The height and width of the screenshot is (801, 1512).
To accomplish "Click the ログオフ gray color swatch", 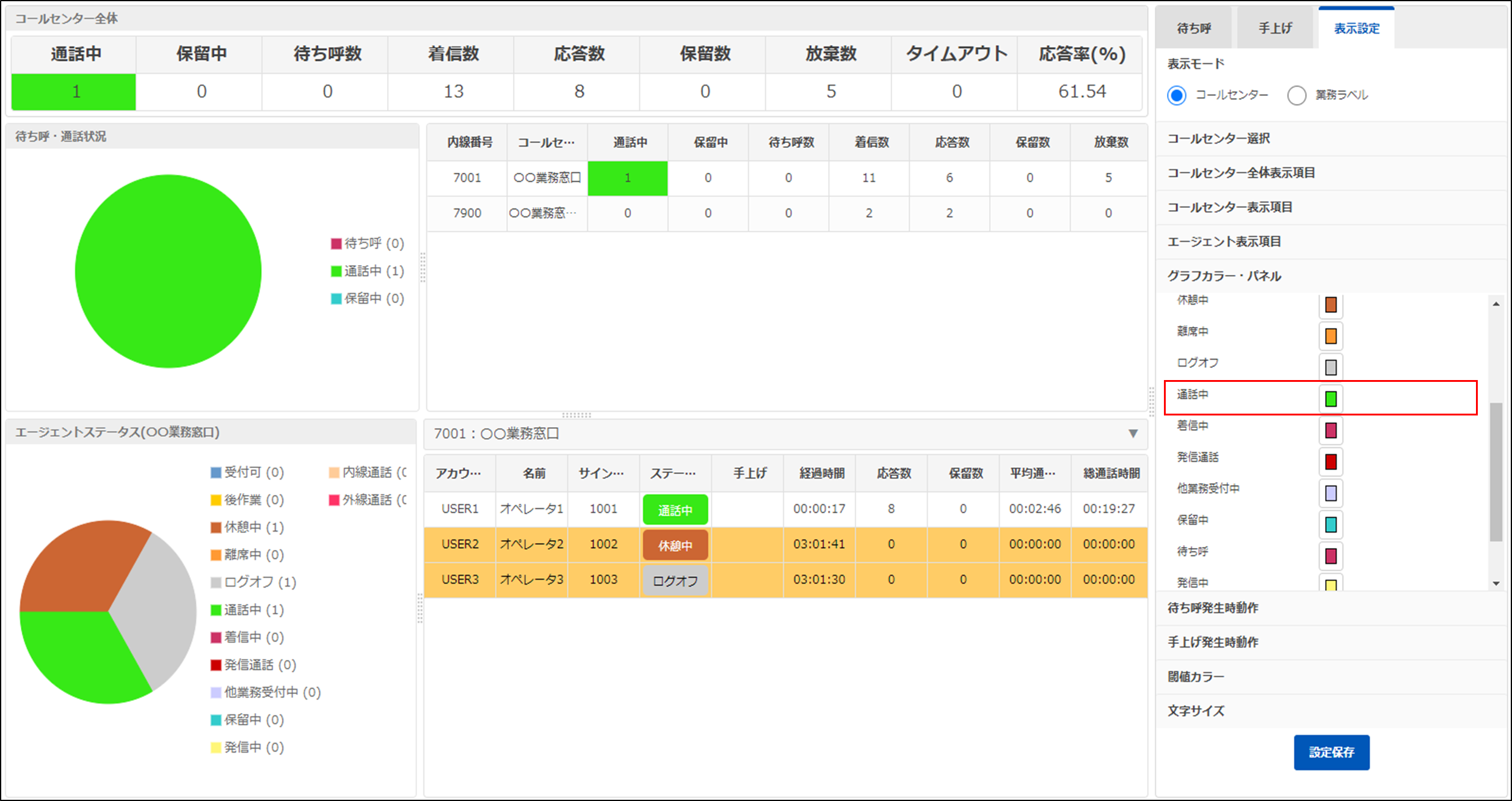I will 1331,367.
